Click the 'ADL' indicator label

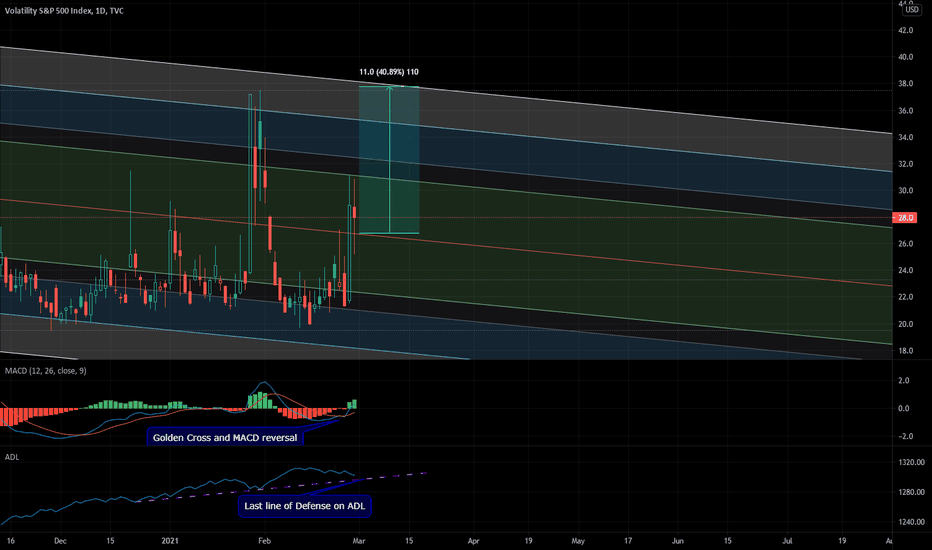[x=12, y=457]
